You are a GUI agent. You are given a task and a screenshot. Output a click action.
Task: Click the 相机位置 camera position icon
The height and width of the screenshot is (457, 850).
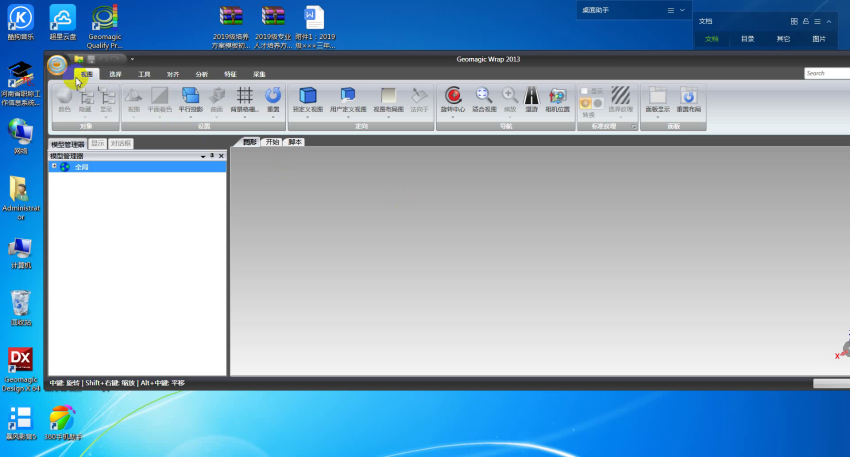557,96
